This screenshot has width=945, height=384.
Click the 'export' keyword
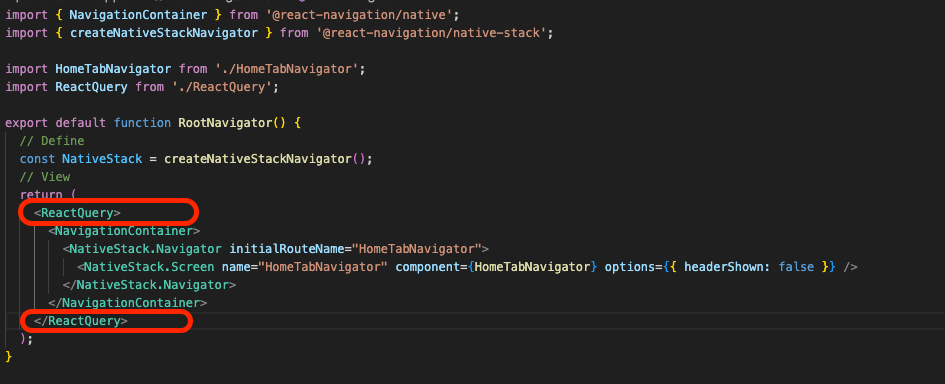(27, 123)
